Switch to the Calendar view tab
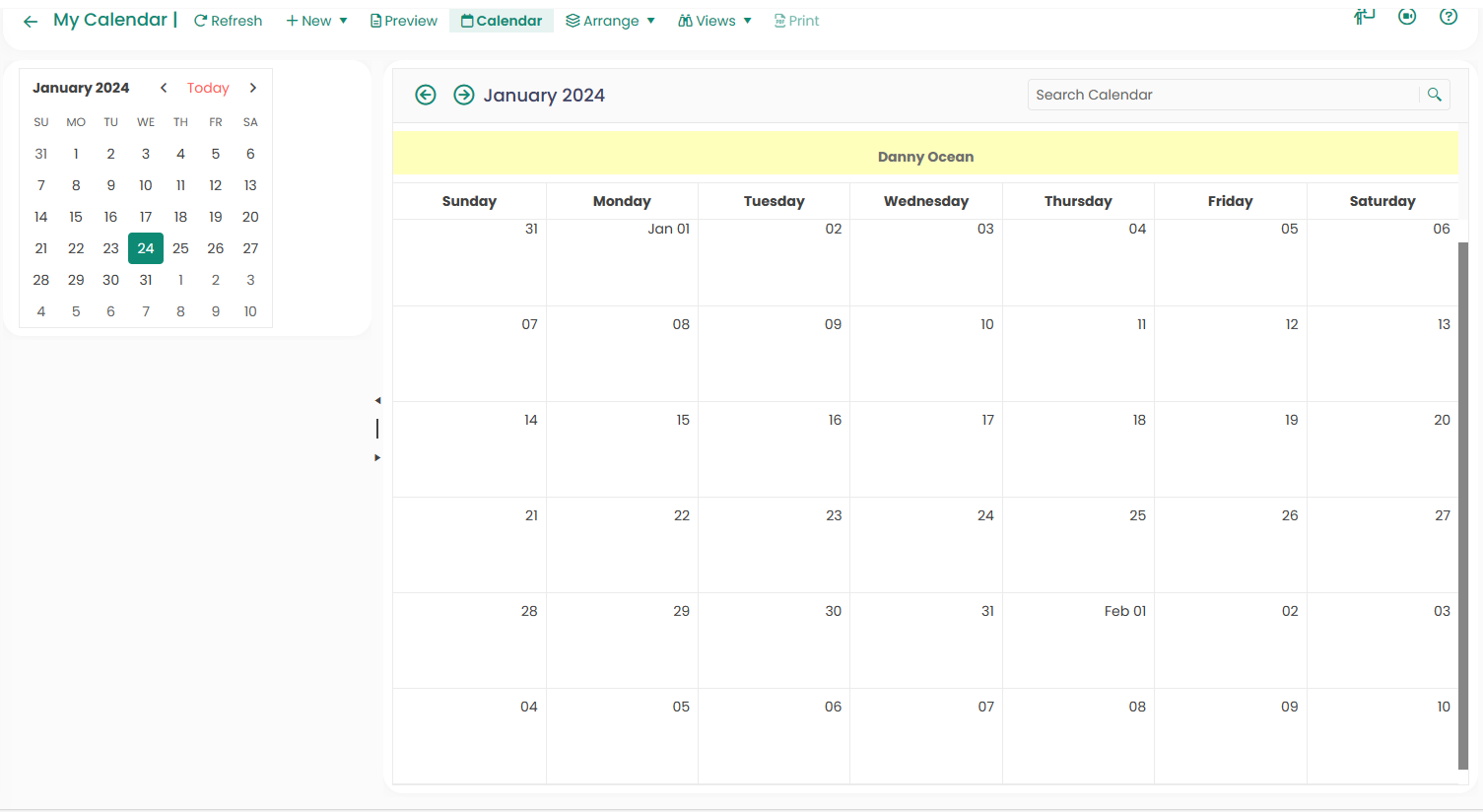The image size is (1483, 812). coord(502,21)
